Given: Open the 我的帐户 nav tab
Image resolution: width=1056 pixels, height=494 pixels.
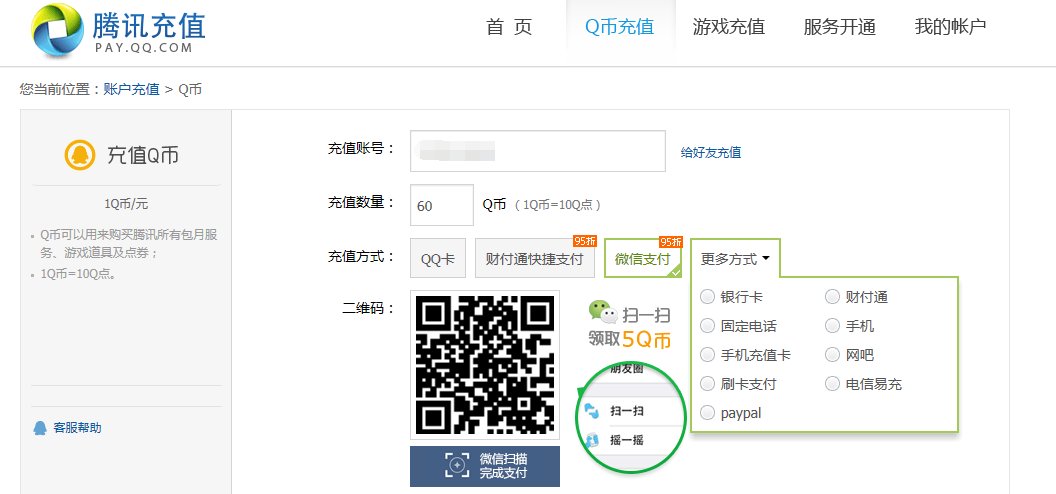Looking at the screenshot, I should point(950,27).
